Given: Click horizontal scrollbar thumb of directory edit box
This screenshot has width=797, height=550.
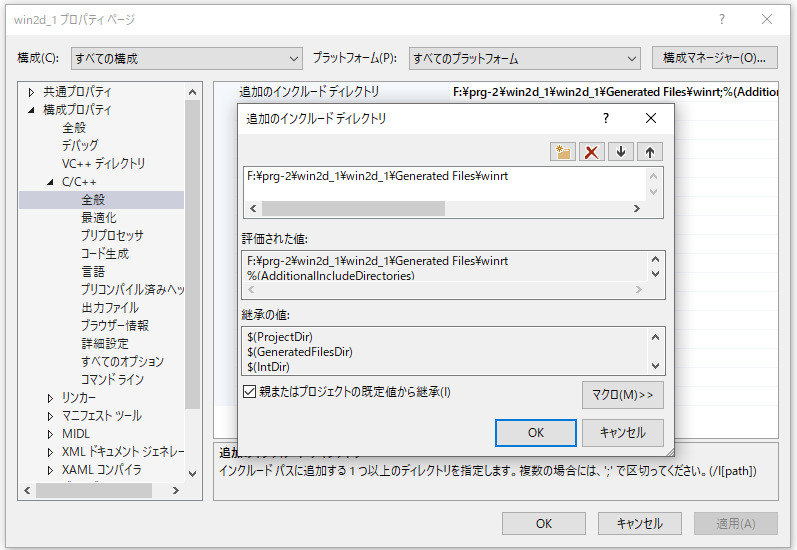Looking at the screenshot, I should coord(353,208).
